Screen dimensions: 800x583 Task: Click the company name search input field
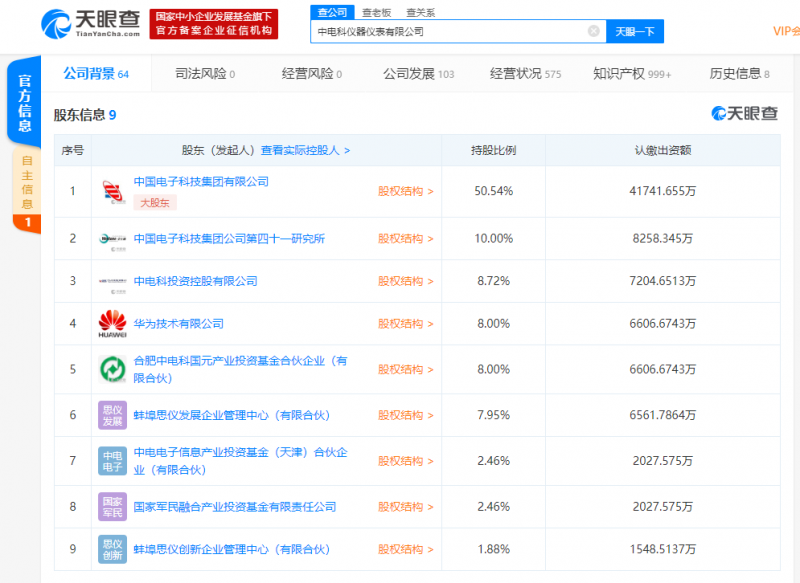point(450,32)
